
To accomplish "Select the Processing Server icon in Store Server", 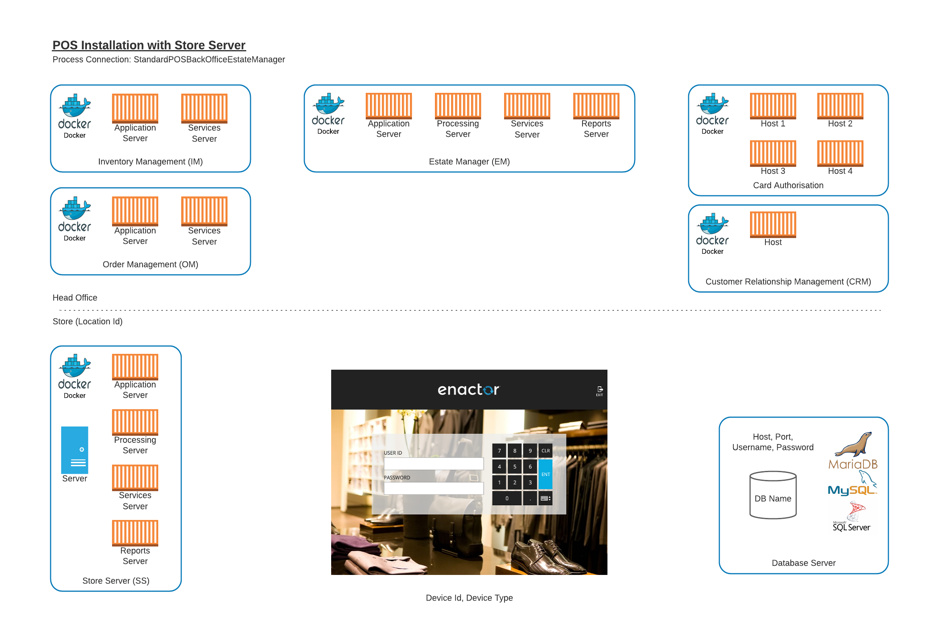I will point(135,423).
